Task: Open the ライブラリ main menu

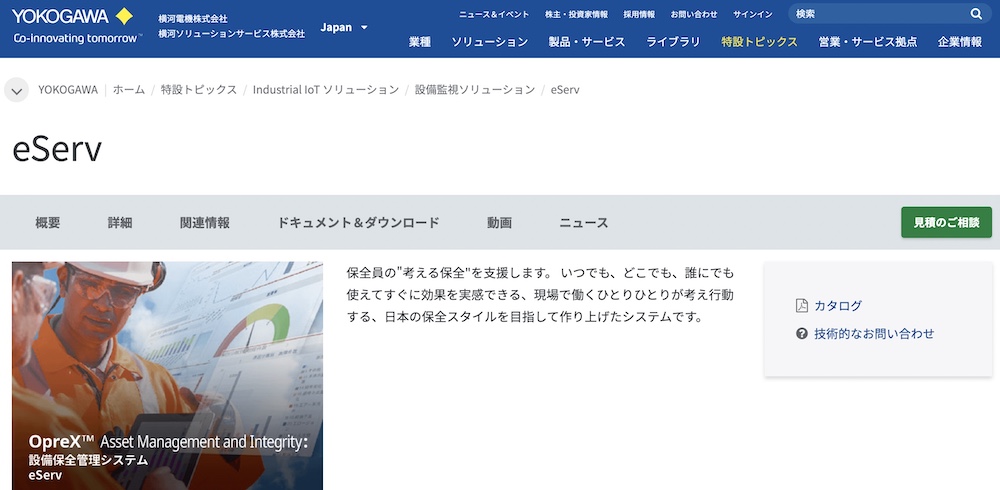Action: tap(673, 42)
